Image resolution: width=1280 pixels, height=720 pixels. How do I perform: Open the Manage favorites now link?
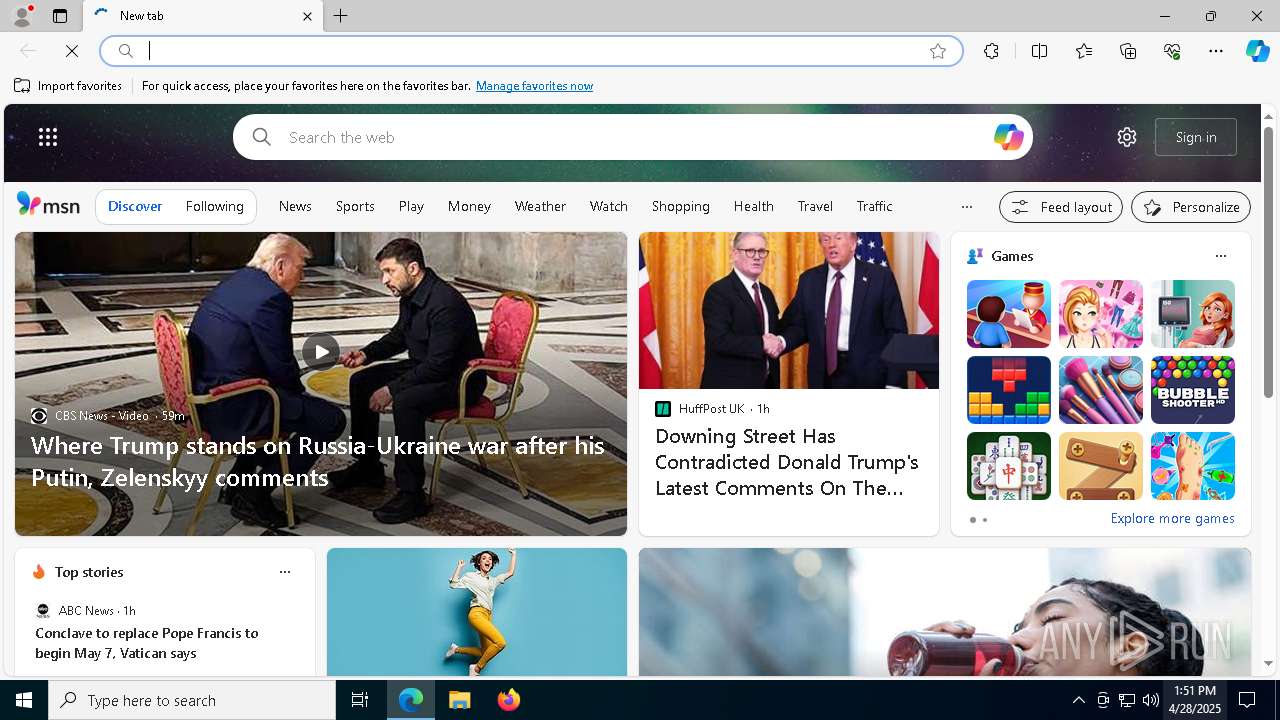tap(534, 86)
